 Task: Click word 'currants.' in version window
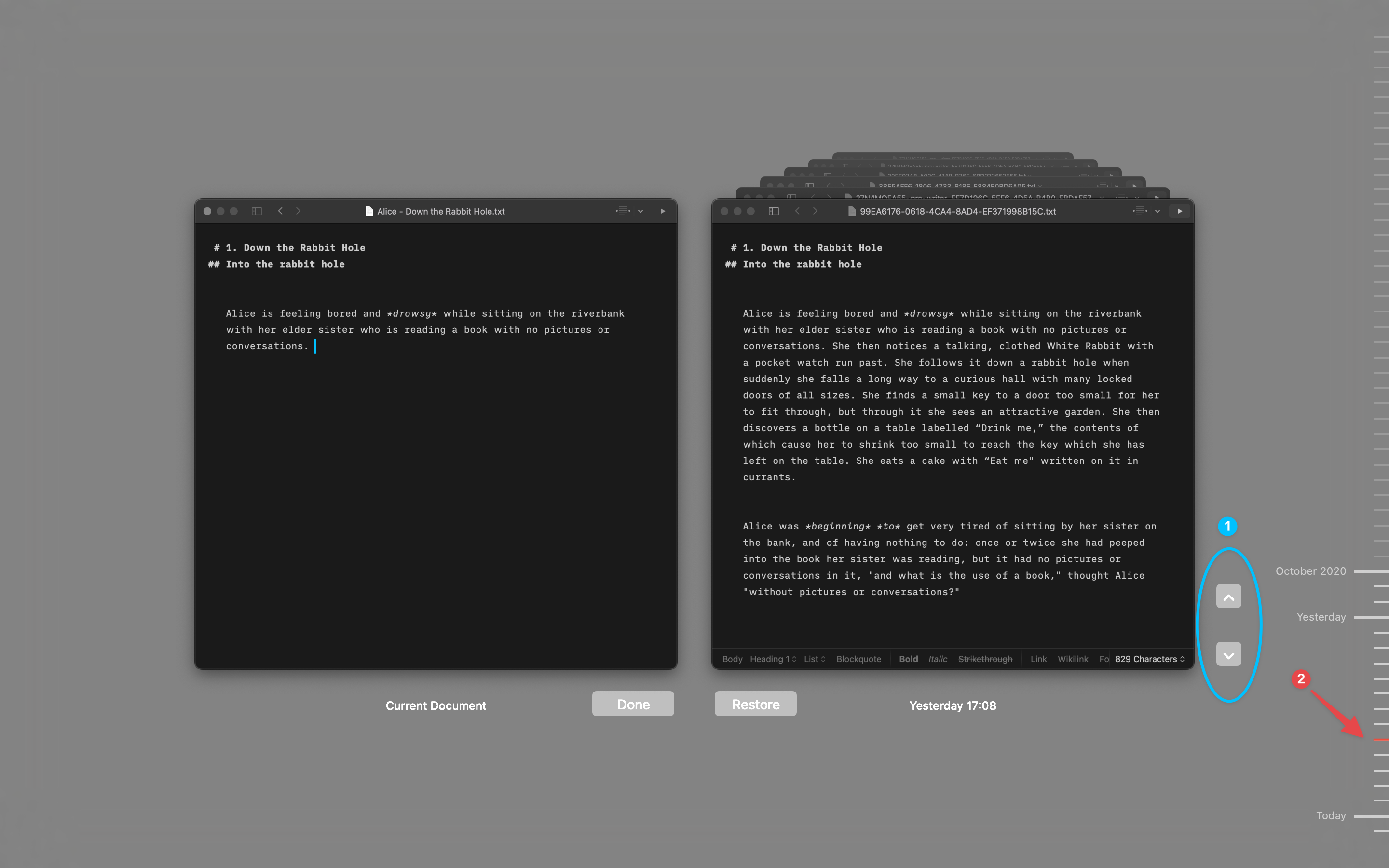coord(769,477)
